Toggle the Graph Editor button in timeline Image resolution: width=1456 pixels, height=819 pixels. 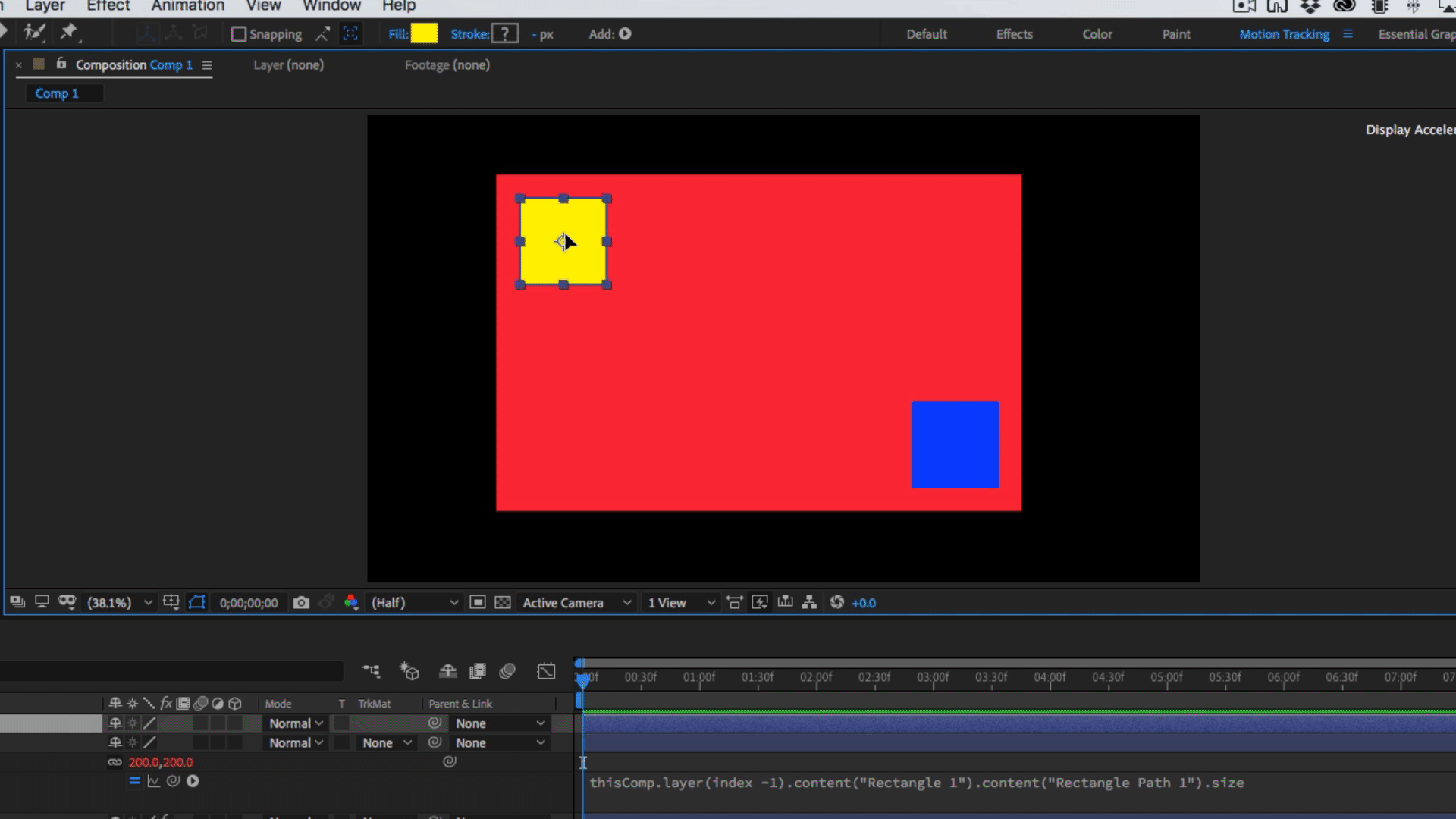click(x=546, y=671)
